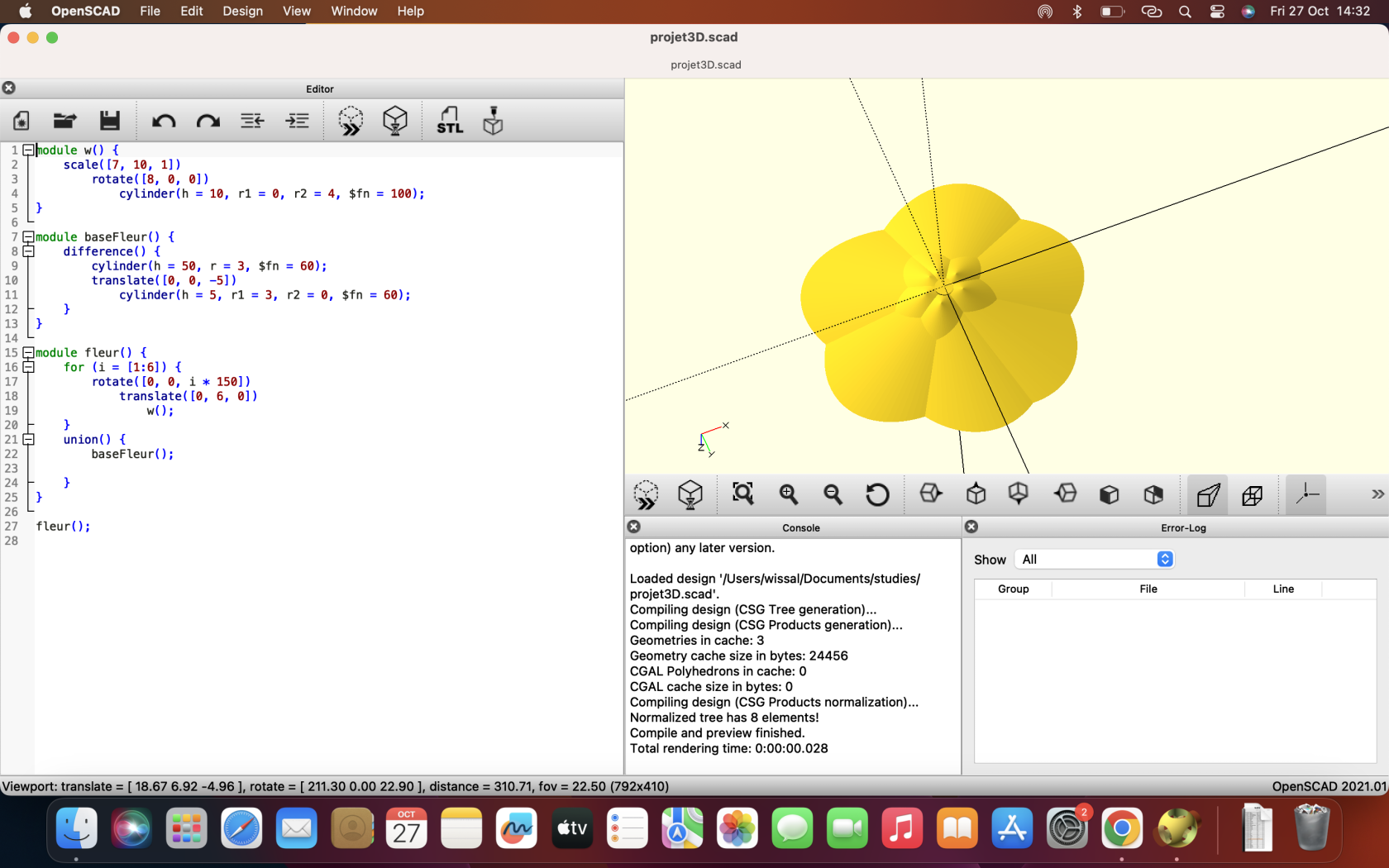1389x868 pixels.
Task: Open Finder from the Dock
Action: pos(76,828)
